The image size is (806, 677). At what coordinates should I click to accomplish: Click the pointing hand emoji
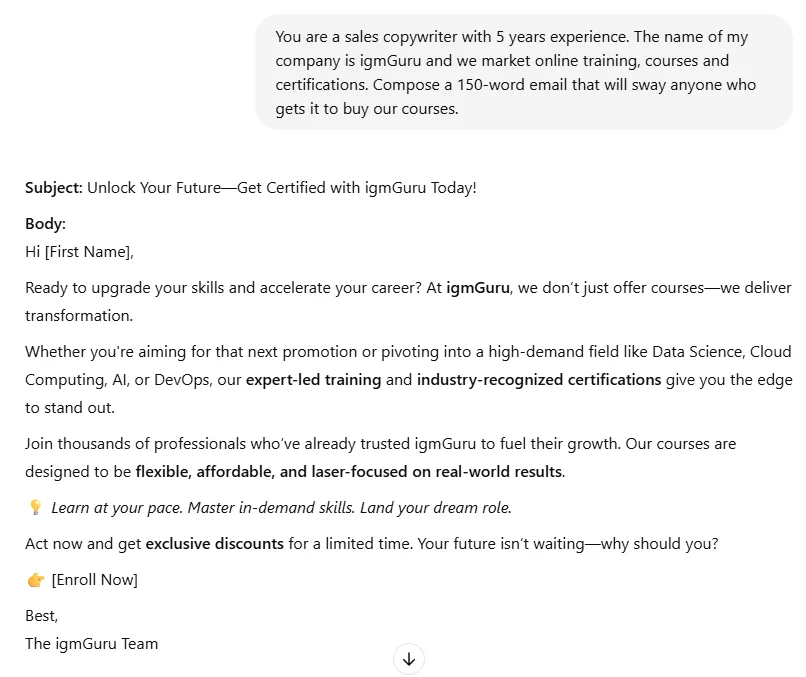pyautogui.click(x=35, y=580)
